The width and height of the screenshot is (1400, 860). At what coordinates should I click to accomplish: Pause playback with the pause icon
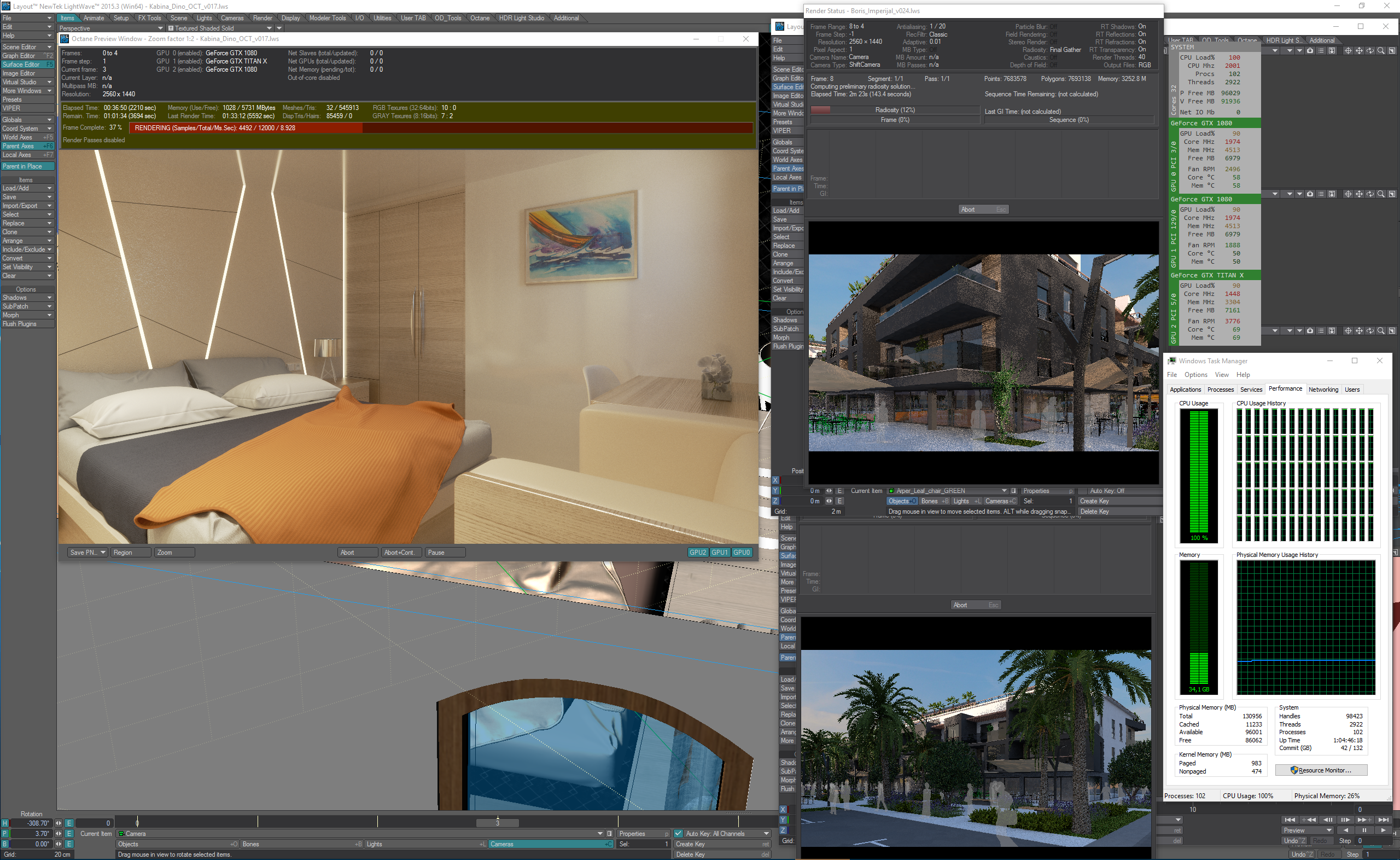(1363, 830)
